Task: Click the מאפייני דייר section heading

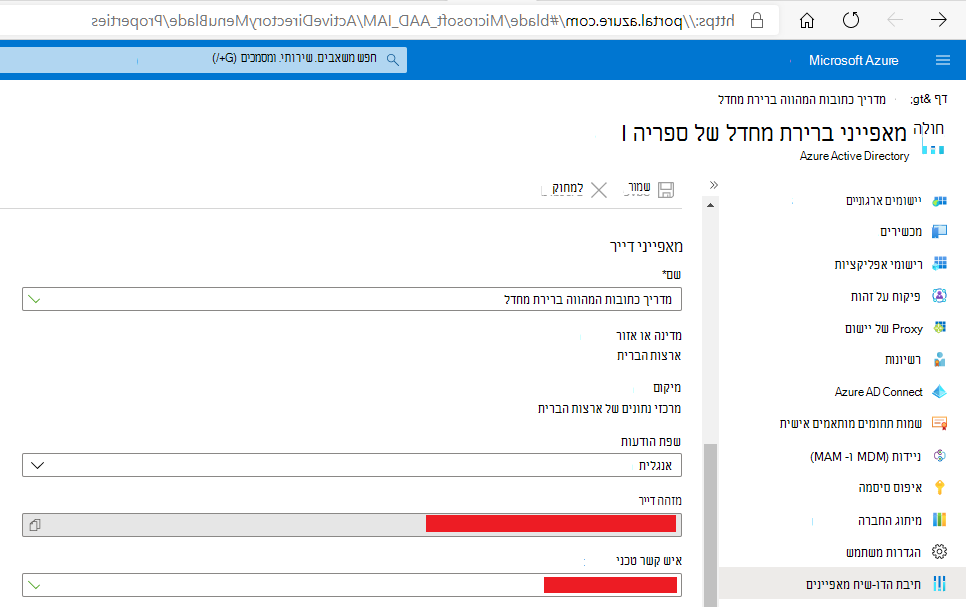Action: [646, 246]
